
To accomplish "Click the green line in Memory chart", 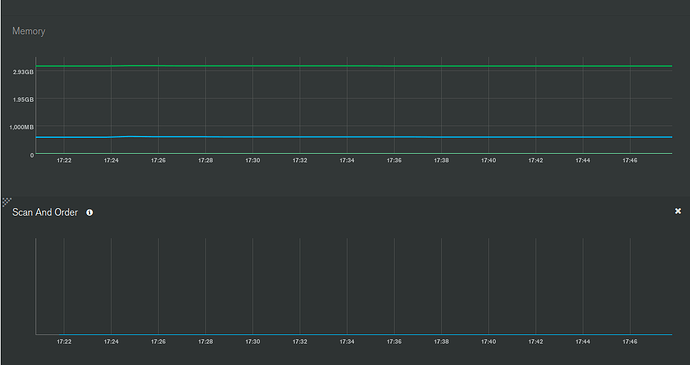I will pyautogui.click(x=354, y=66).
